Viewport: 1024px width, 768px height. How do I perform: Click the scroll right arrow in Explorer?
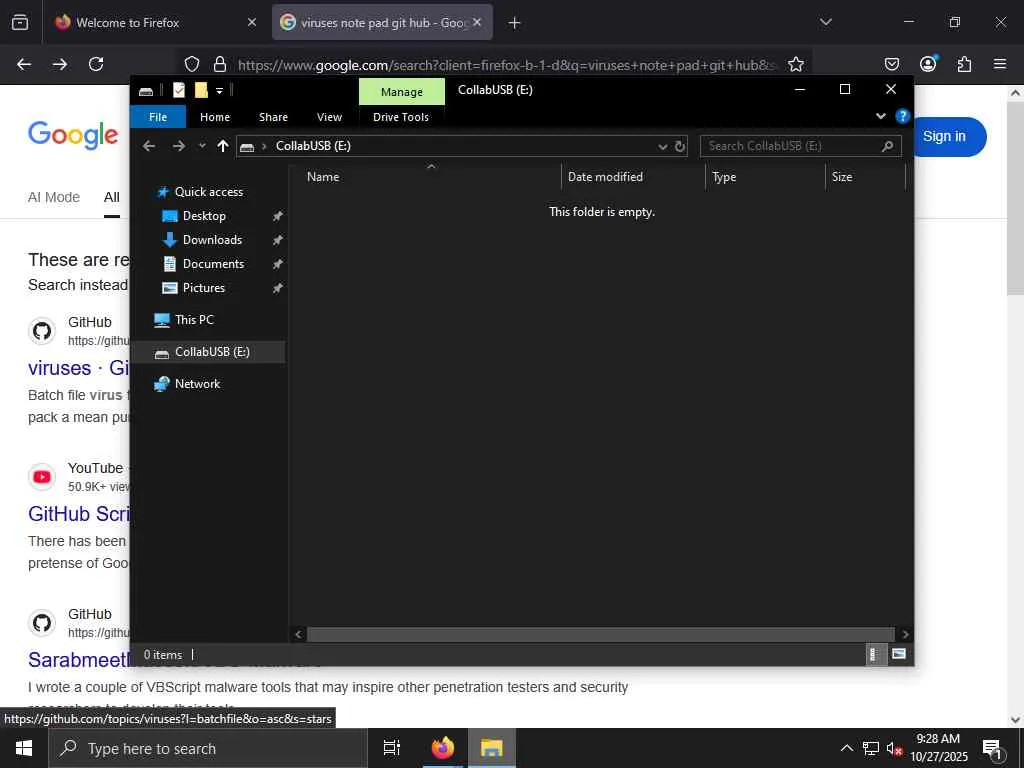[x=904, y=634]
